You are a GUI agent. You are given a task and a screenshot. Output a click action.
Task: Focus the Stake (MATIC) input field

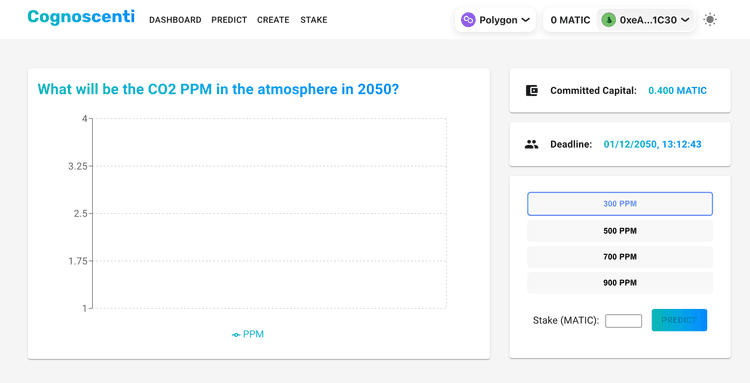click(x=623, y=321)
